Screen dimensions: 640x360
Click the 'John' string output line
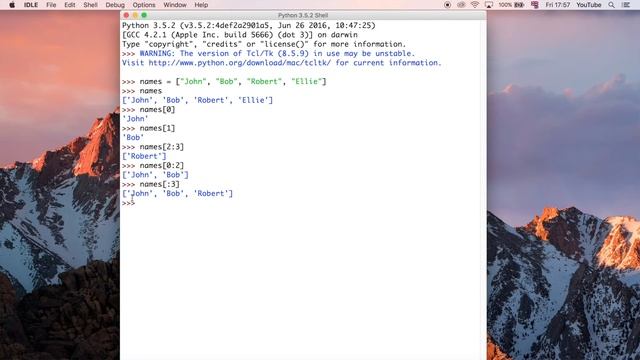(x=135, y=119)
